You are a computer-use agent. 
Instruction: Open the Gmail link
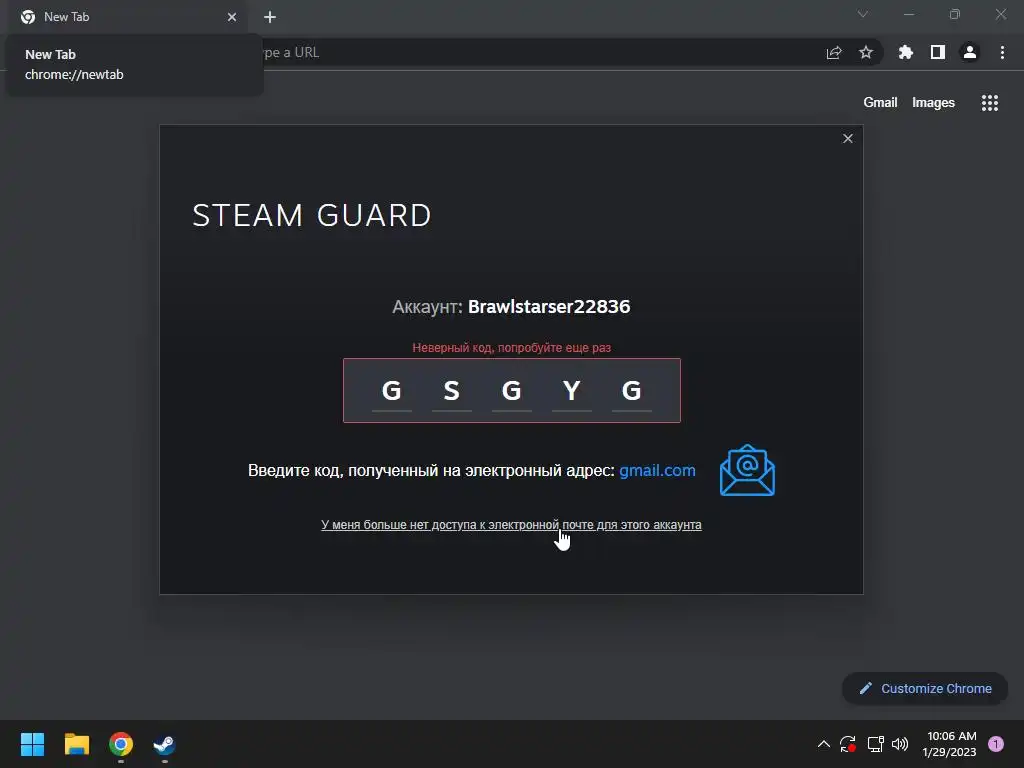(880, 103)
